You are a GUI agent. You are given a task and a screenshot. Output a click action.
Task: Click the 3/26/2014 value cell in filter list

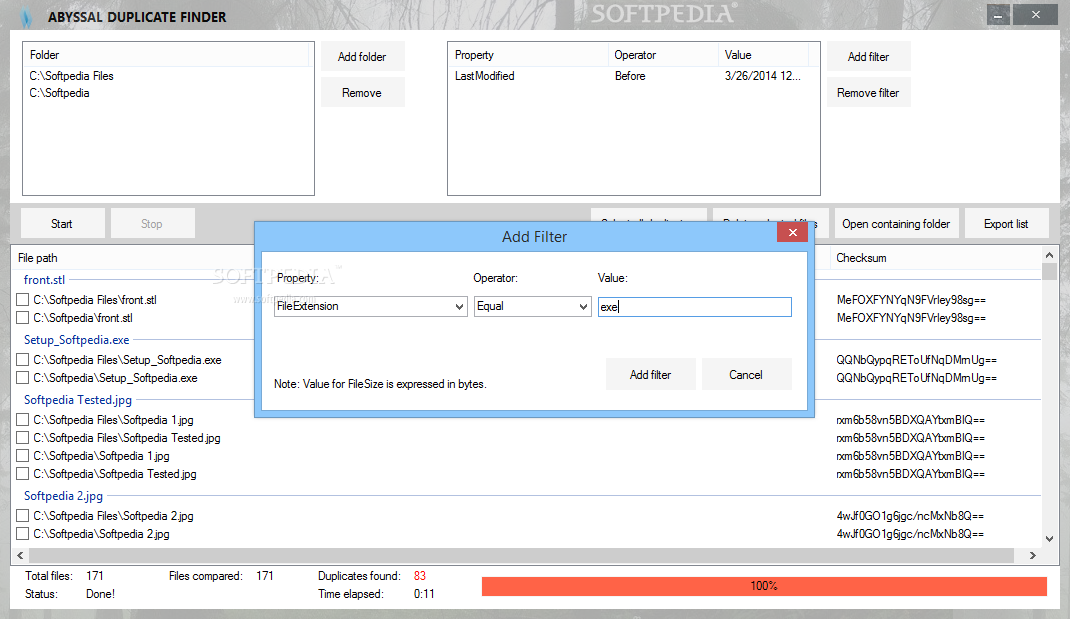(x=763, y=76)
